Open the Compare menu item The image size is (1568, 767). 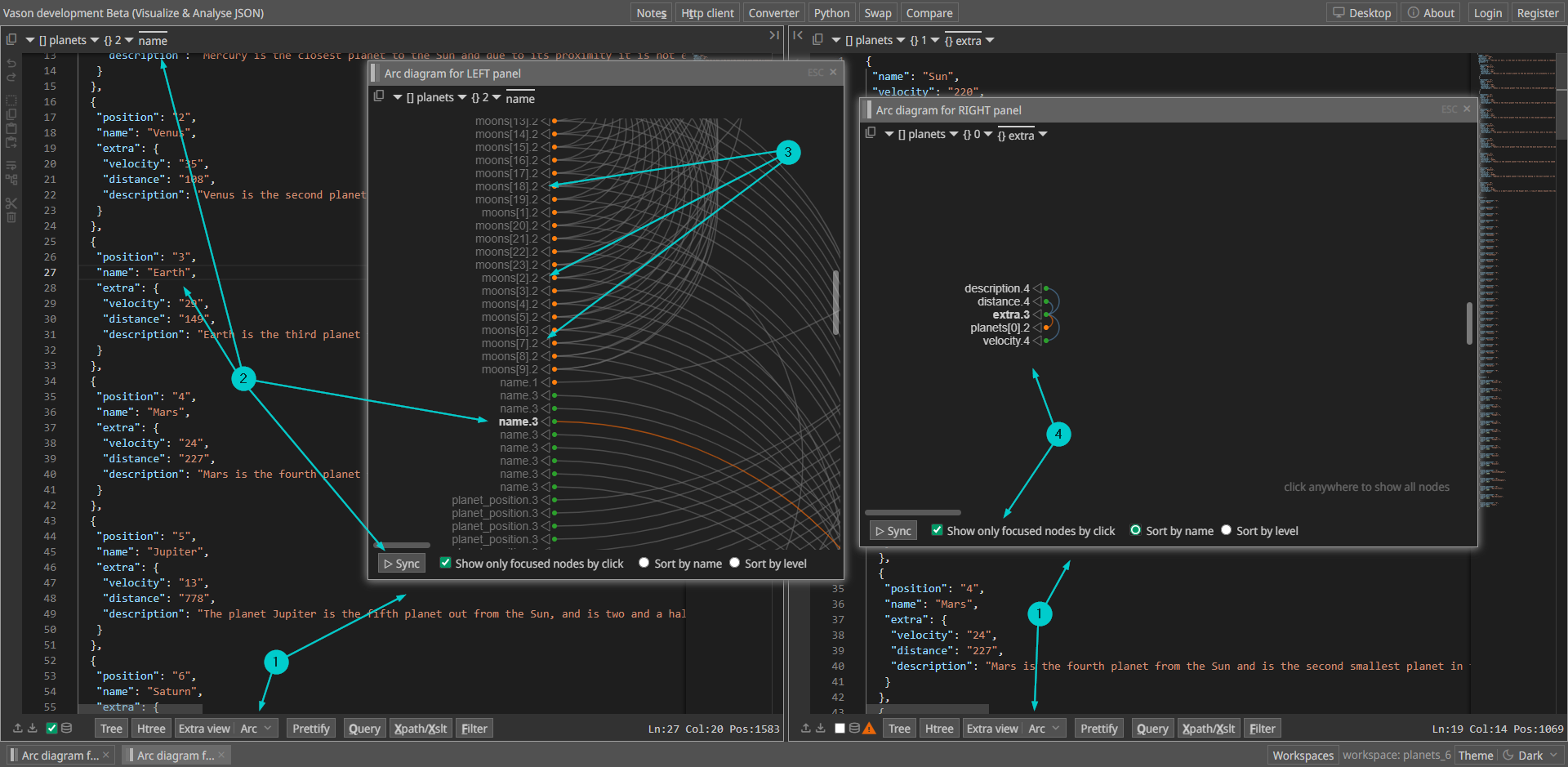click(929, 13)
